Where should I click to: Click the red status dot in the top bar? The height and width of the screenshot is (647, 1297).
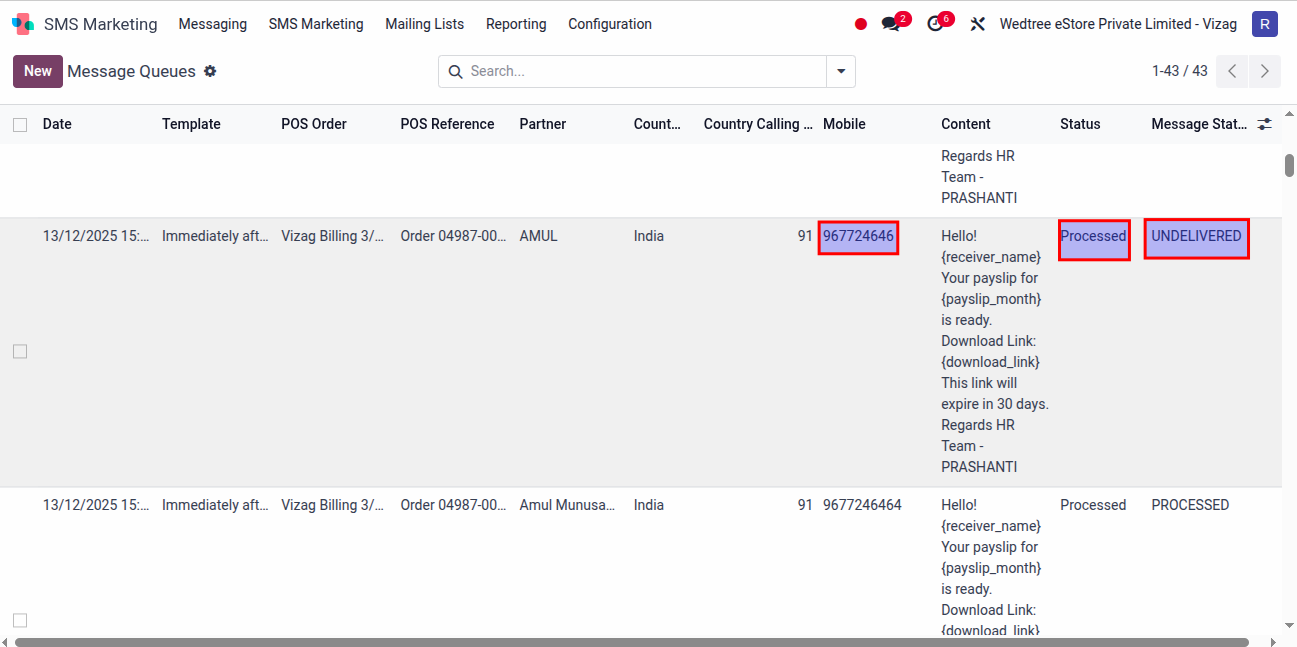pyautogui.click(x=860, y=23)
